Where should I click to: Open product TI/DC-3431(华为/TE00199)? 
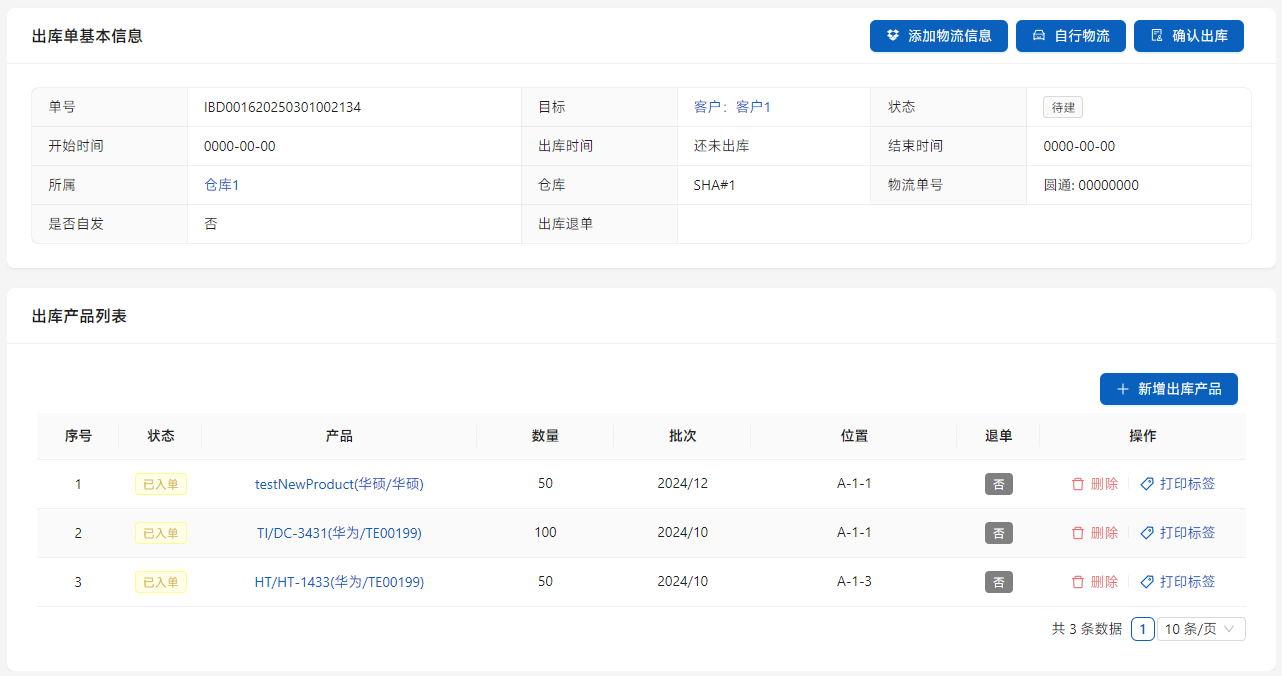point(339,533)
